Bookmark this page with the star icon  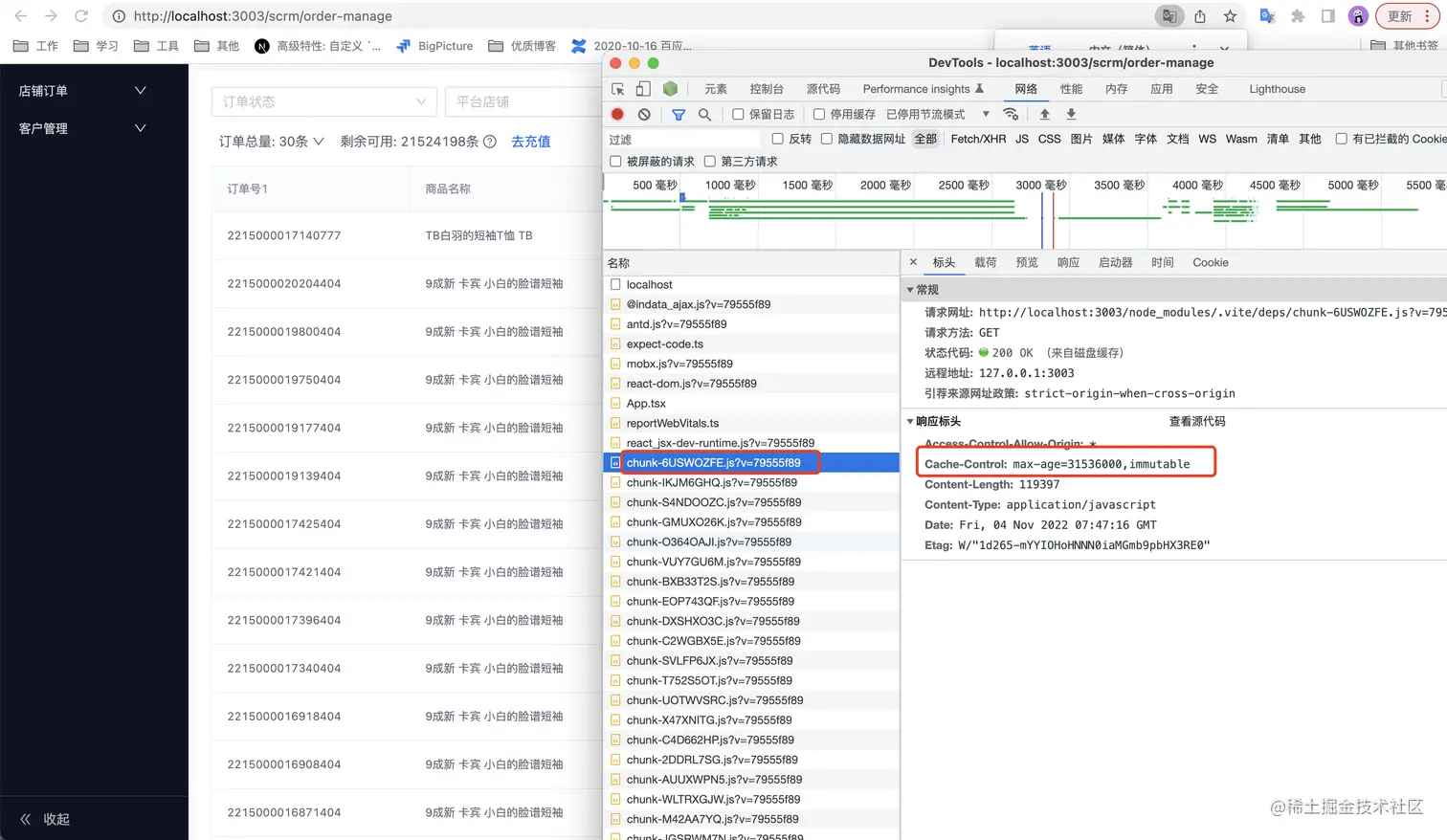tap(1230, 16)
